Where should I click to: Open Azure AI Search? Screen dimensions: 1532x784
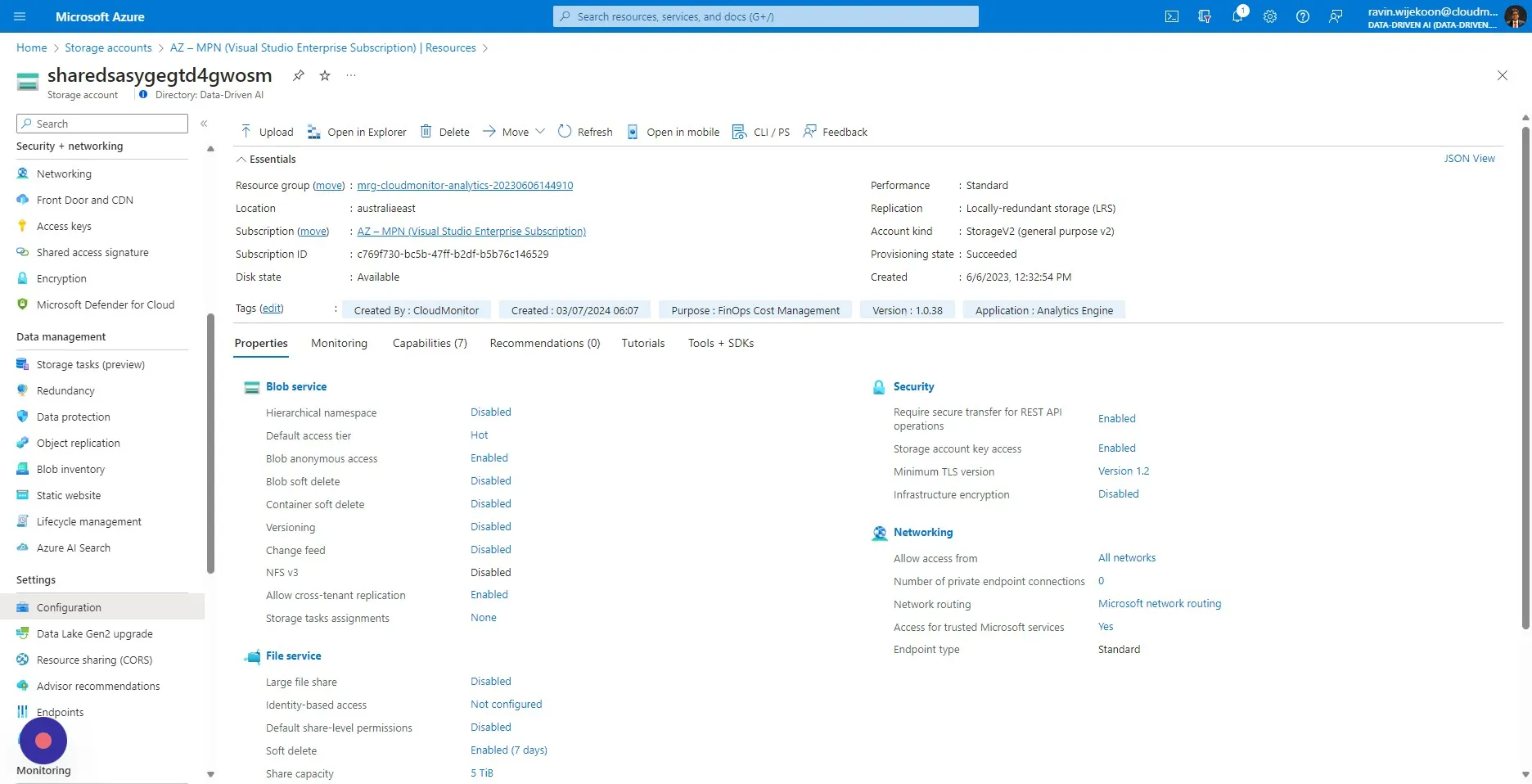(73, 547)
